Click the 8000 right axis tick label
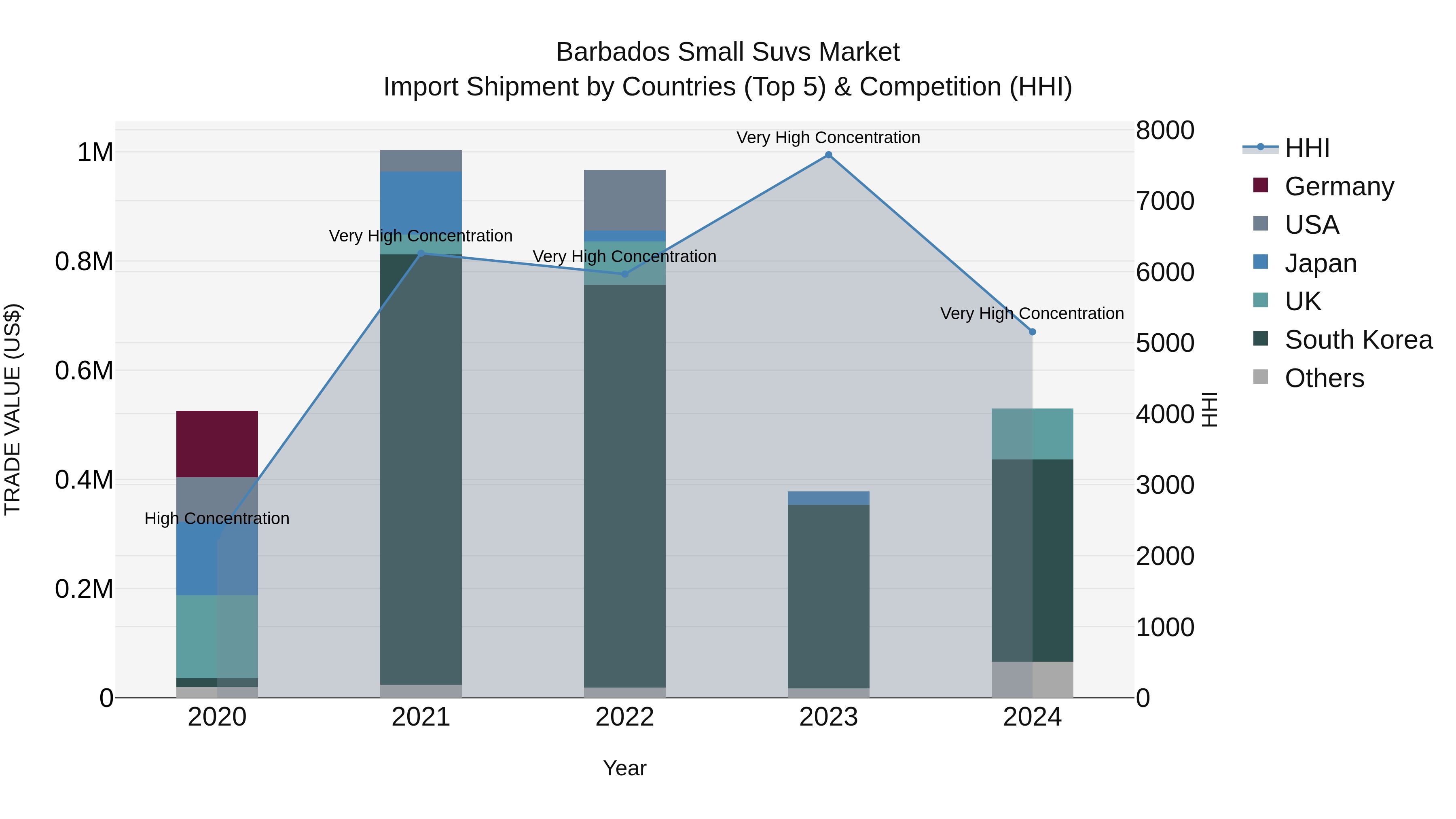The image size is (1456, 819). 1166,130
